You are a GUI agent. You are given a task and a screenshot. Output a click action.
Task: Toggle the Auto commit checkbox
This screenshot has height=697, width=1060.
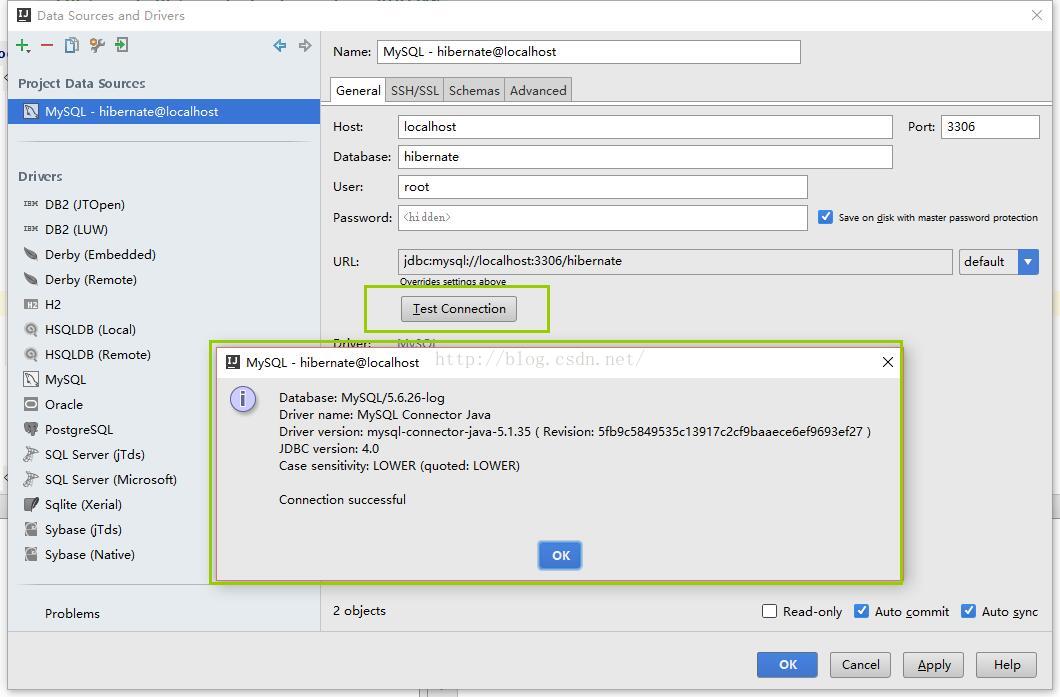pos(861,611)
